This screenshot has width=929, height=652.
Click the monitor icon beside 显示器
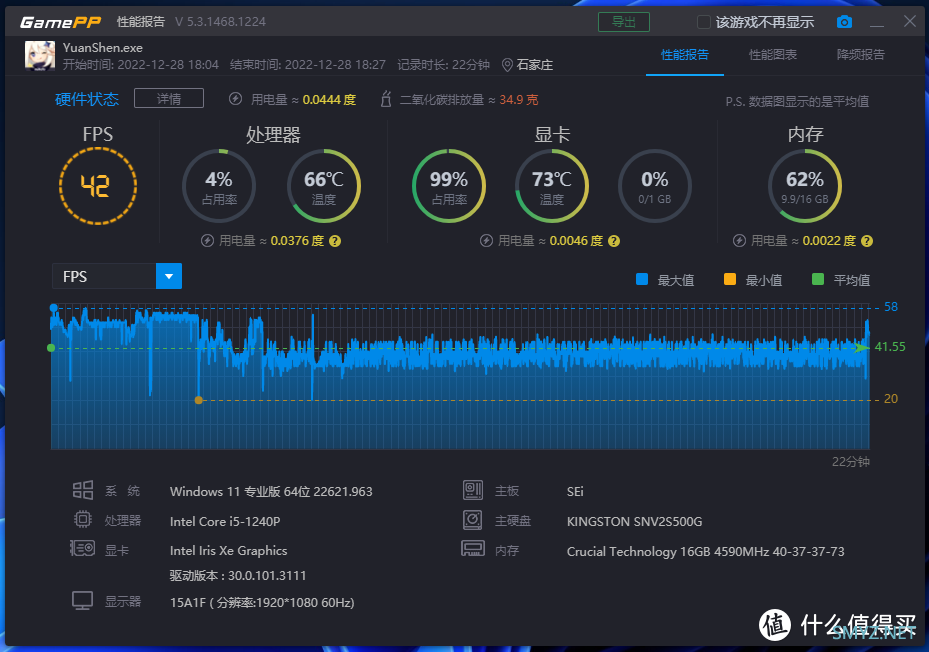point(82,600)
